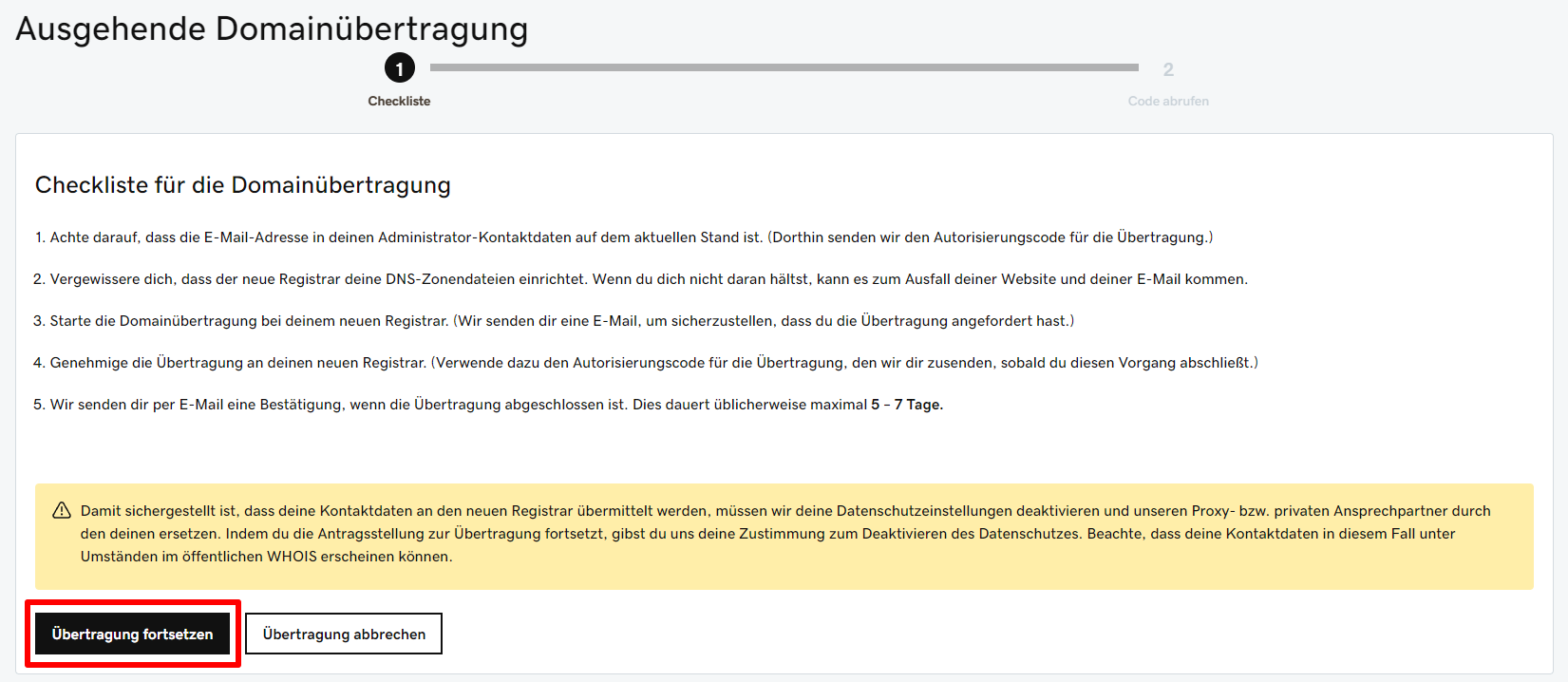Click checklist item 3 'Starte die Domainübertragung'
The height and width of the screenshot is (682, 1568).
coord(554,321)
